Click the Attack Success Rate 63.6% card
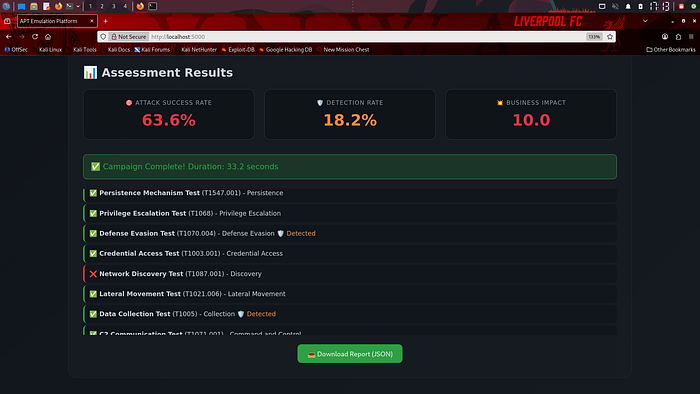 169,114
